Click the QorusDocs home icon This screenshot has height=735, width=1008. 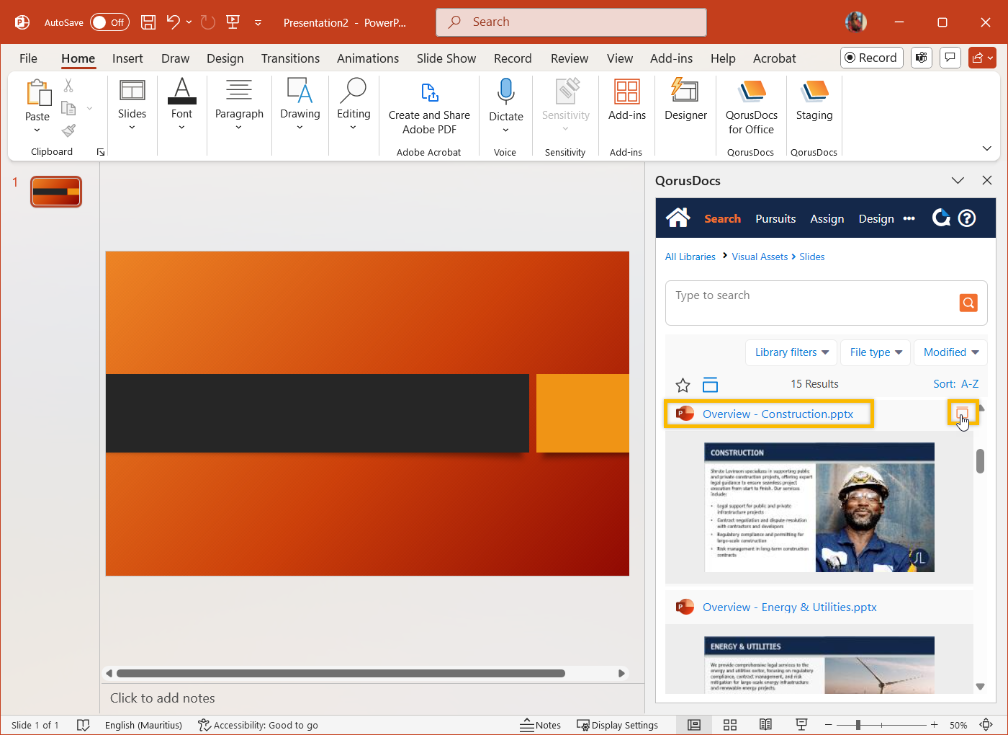pyautogui.click(x=678, y=218)
